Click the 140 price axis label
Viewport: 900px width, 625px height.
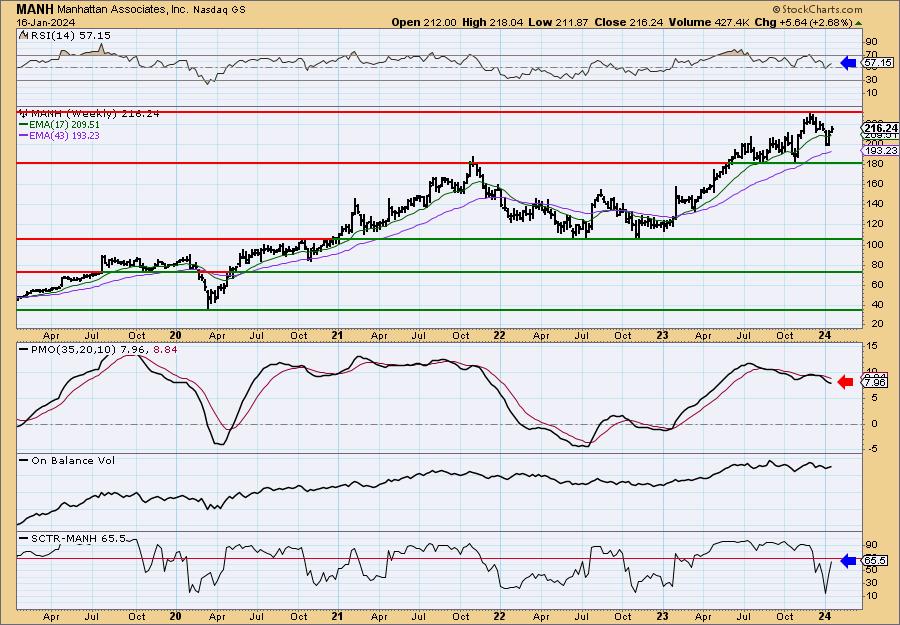click(x=875, y=204)
